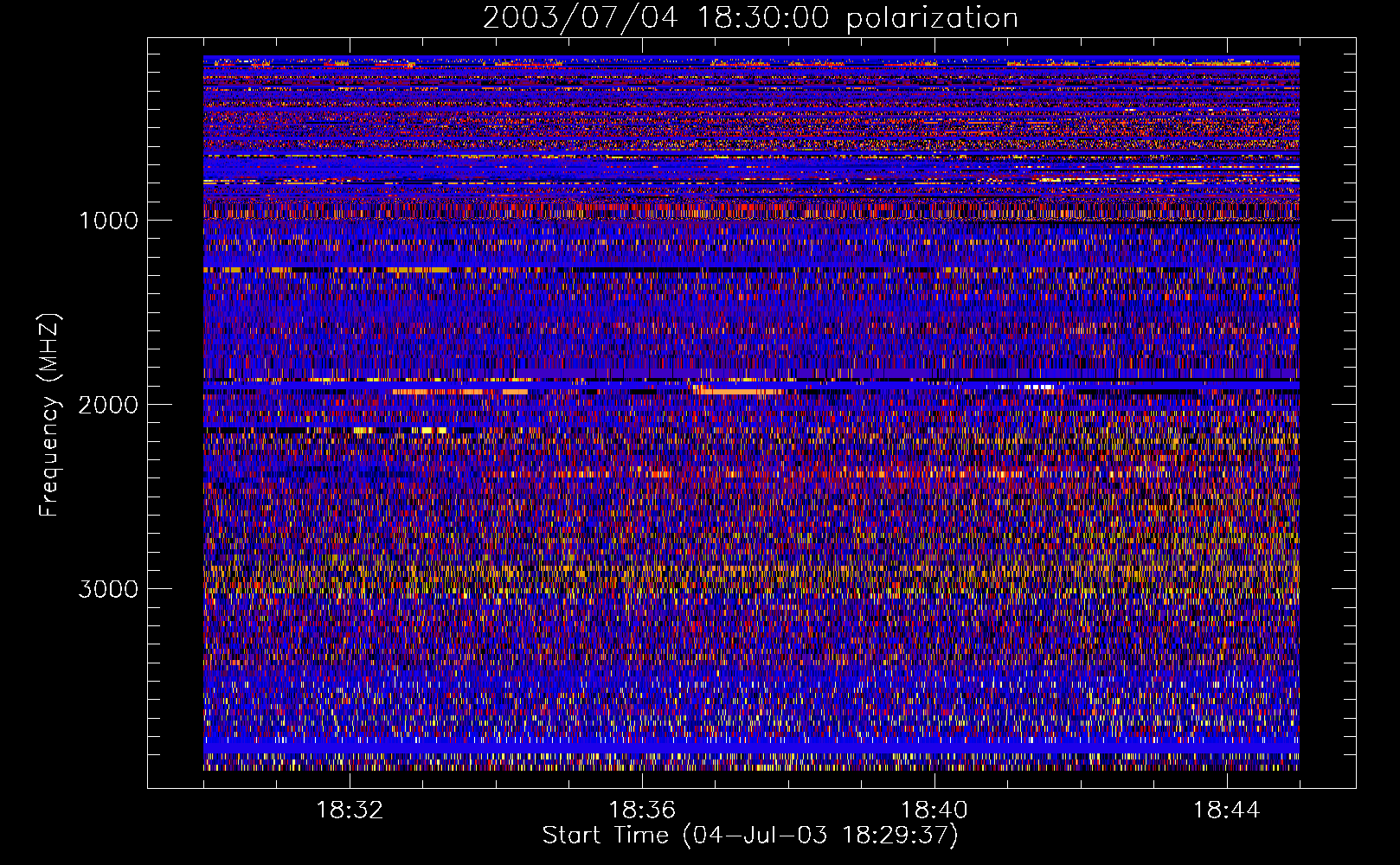Image resolution: width=1400 pixels, height=865 pixels.
Task: Click the 18:32 time tick label
Action: click(350, 811)
